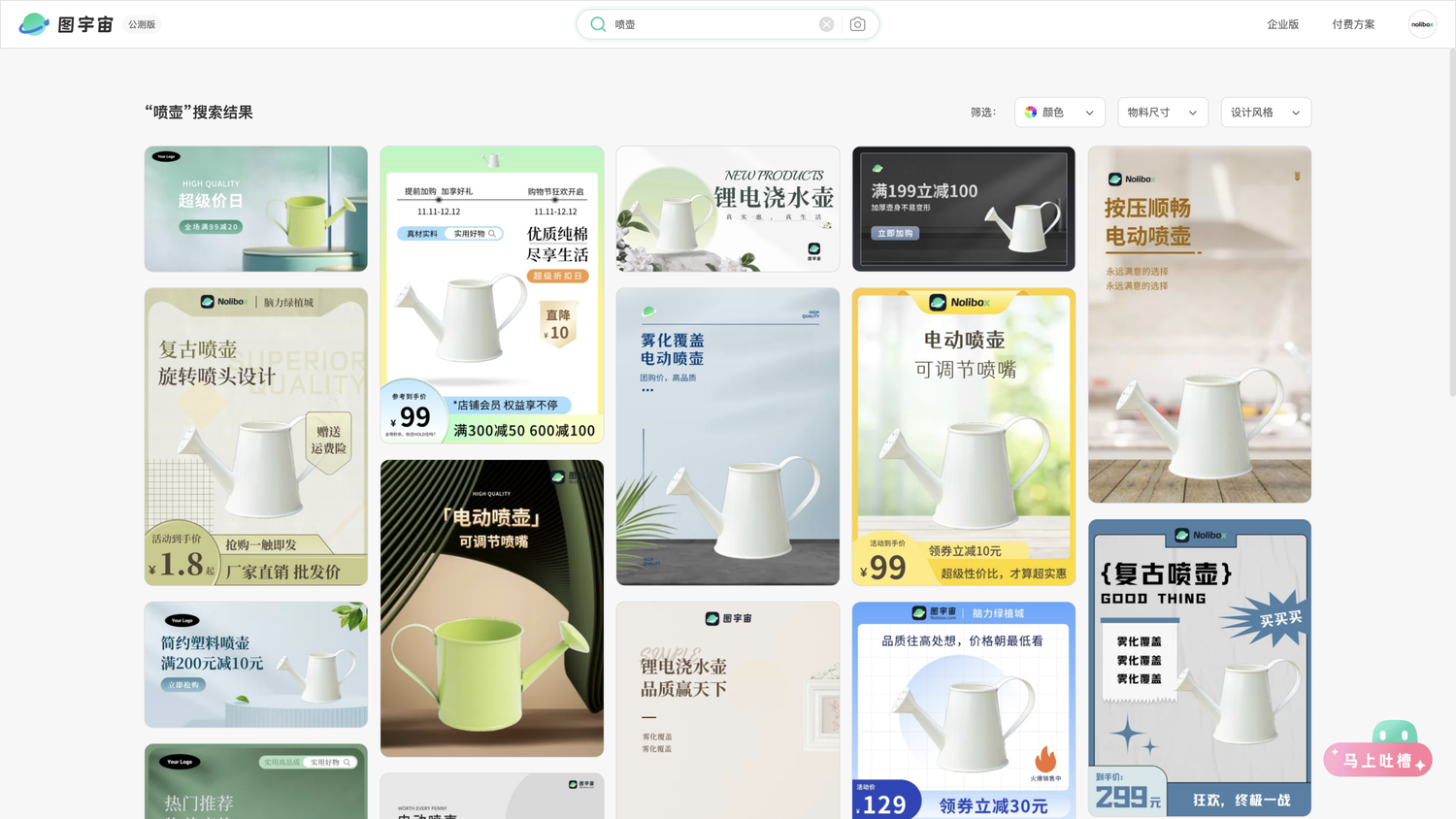Viewport: 1456px width, 819px height.
Task: Open the nolibox user avatar menu
Action: 1422,24
